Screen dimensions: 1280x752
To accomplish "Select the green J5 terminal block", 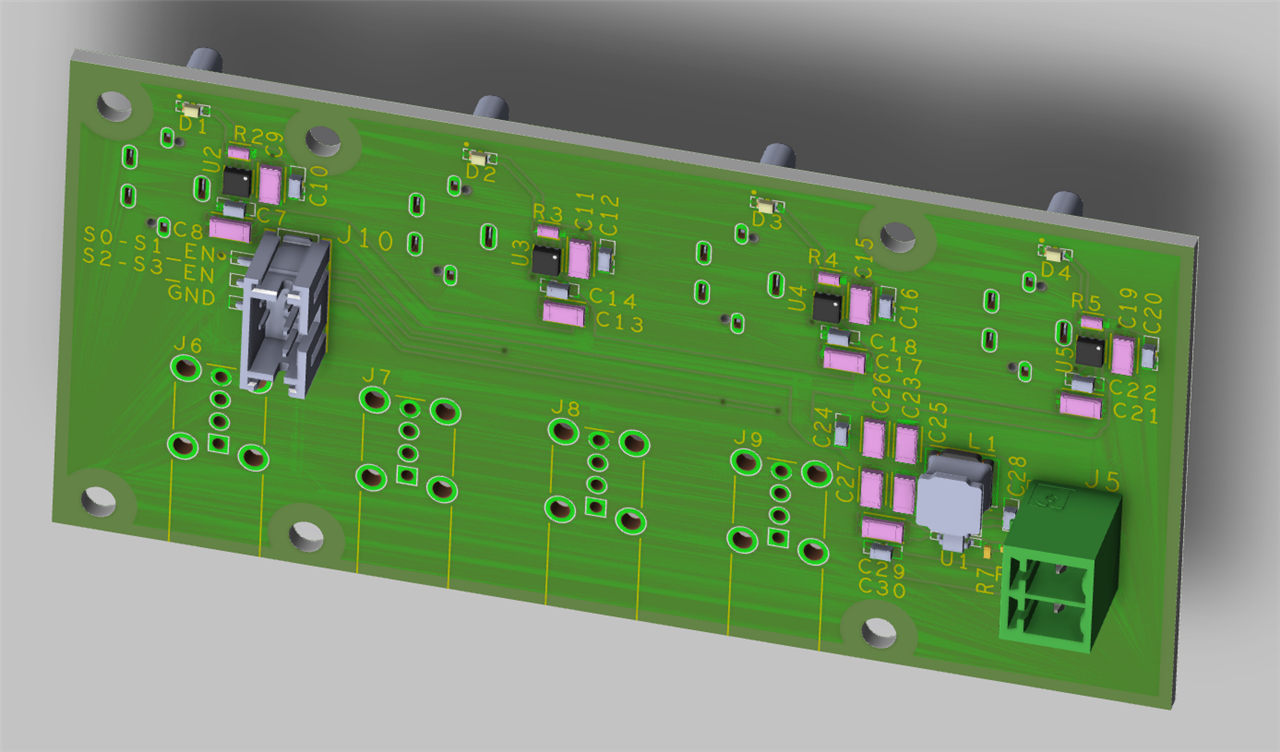I will [x=1060, y=567].
